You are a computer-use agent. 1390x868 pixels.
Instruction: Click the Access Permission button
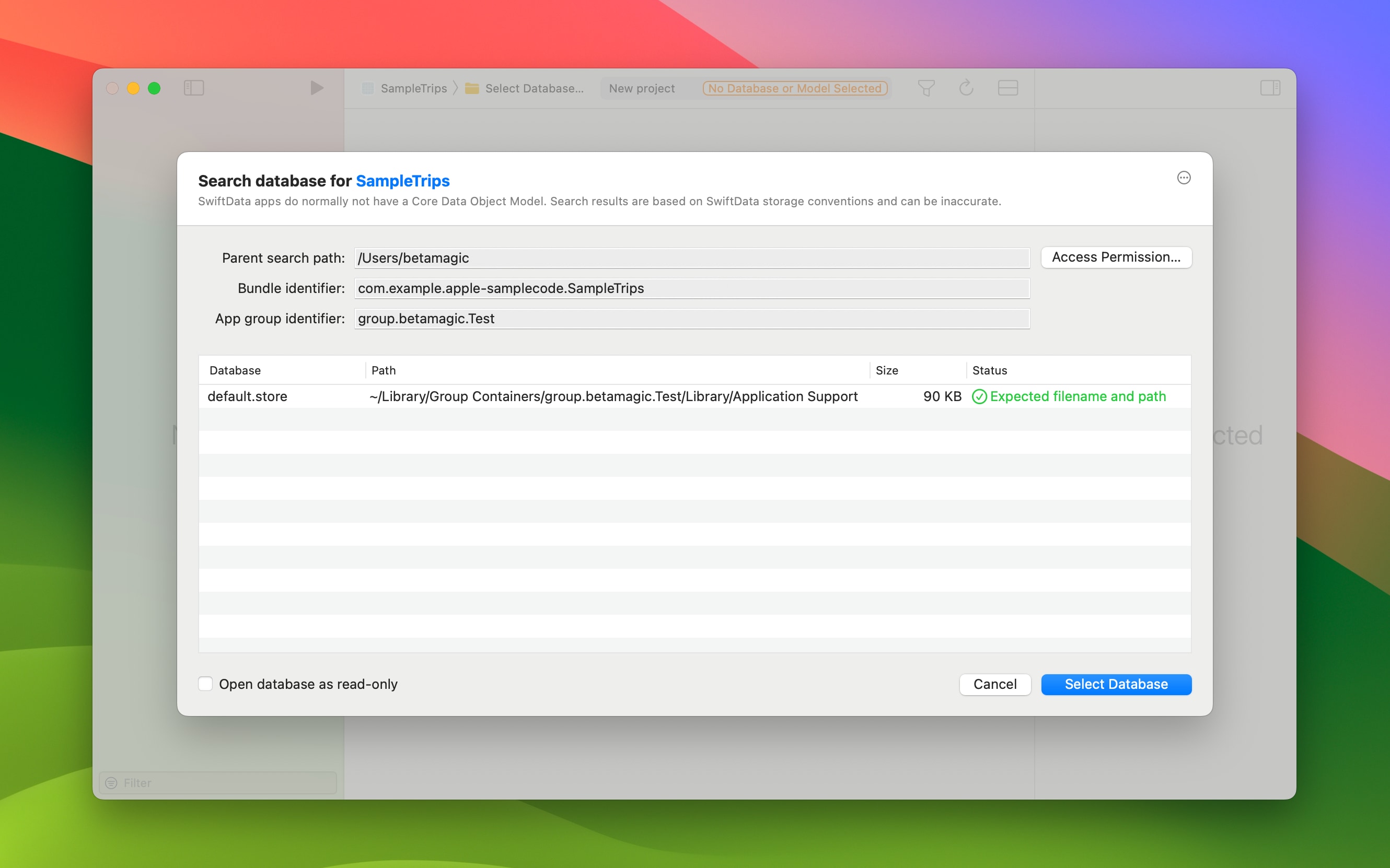tap(1116, 257)
